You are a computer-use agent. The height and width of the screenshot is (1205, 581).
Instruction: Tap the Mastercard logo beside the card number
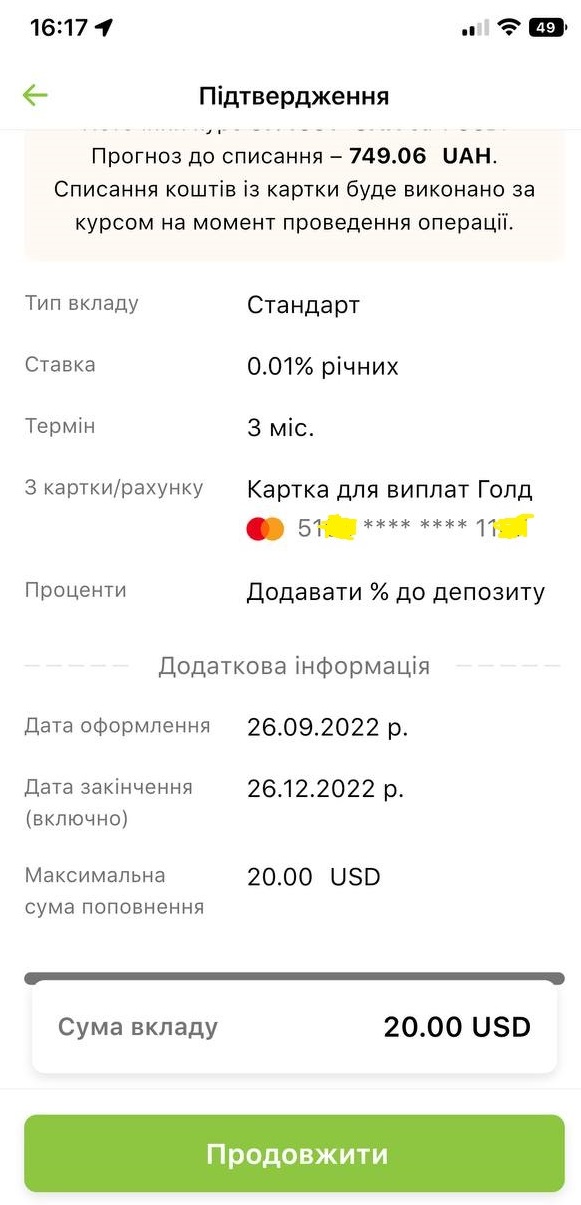(x=265, y=527)
